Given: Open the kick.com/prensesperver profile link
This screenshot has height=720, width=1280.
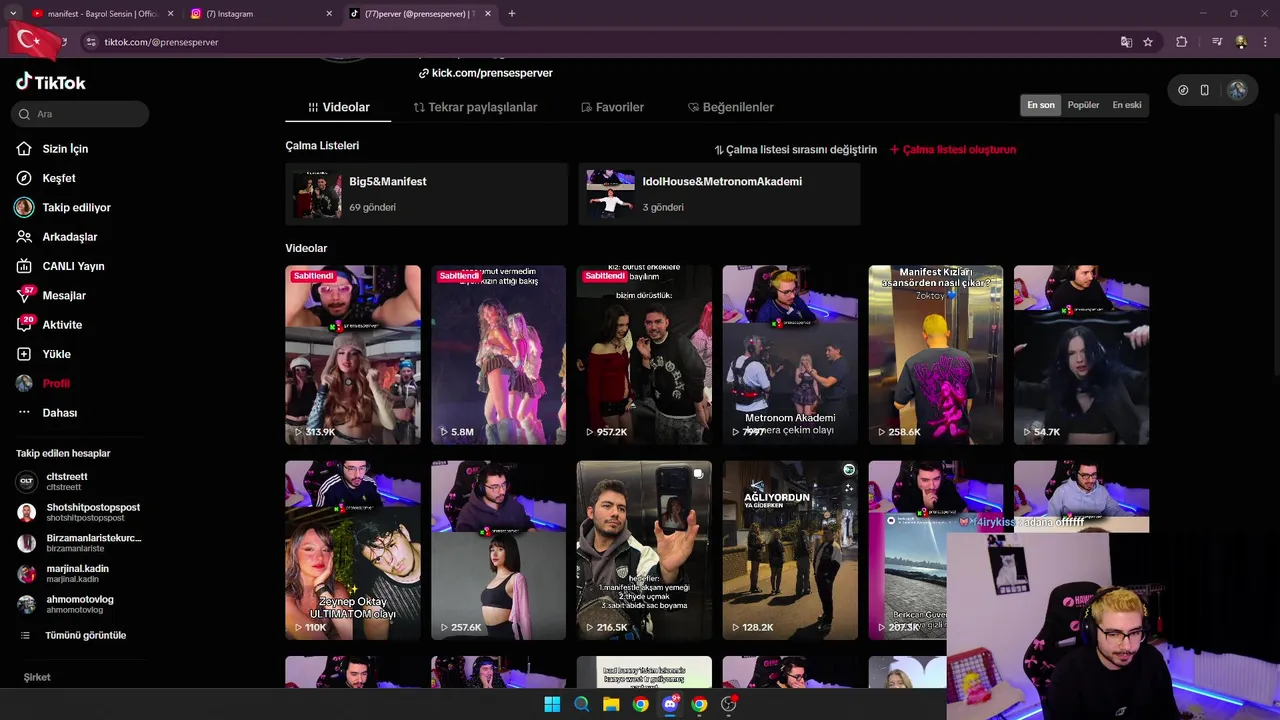Looking at the screenshot, I should coord(486,73).
